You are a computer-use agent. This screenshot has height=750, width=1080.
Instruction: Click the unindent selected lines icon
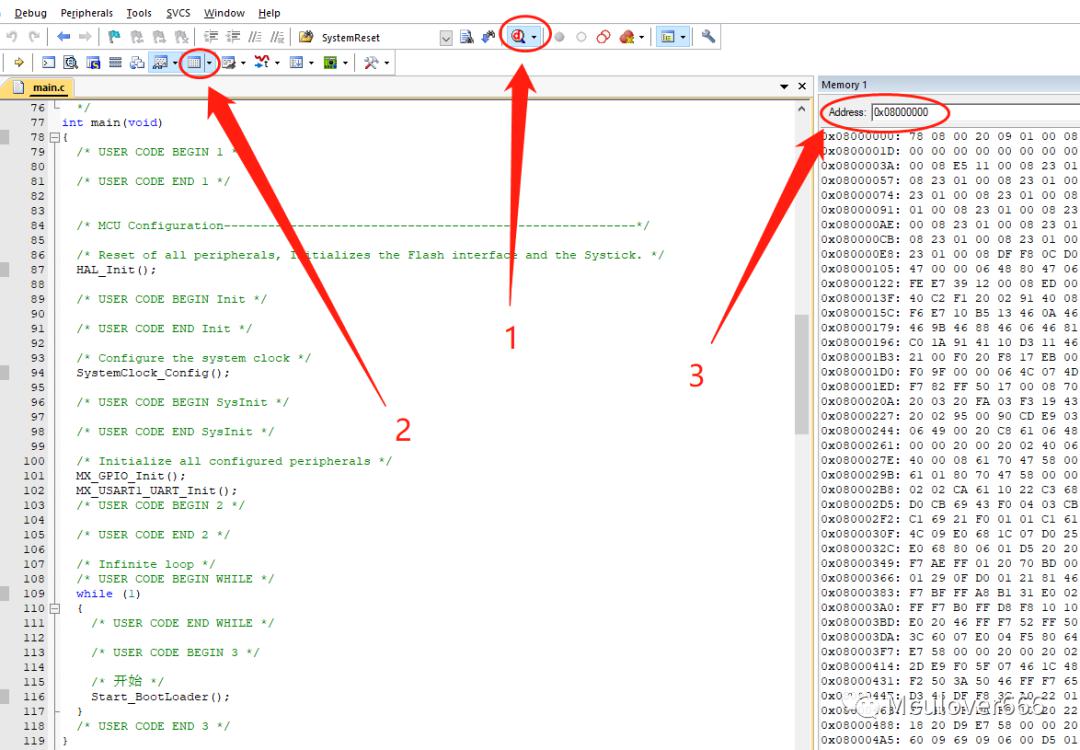233,37
